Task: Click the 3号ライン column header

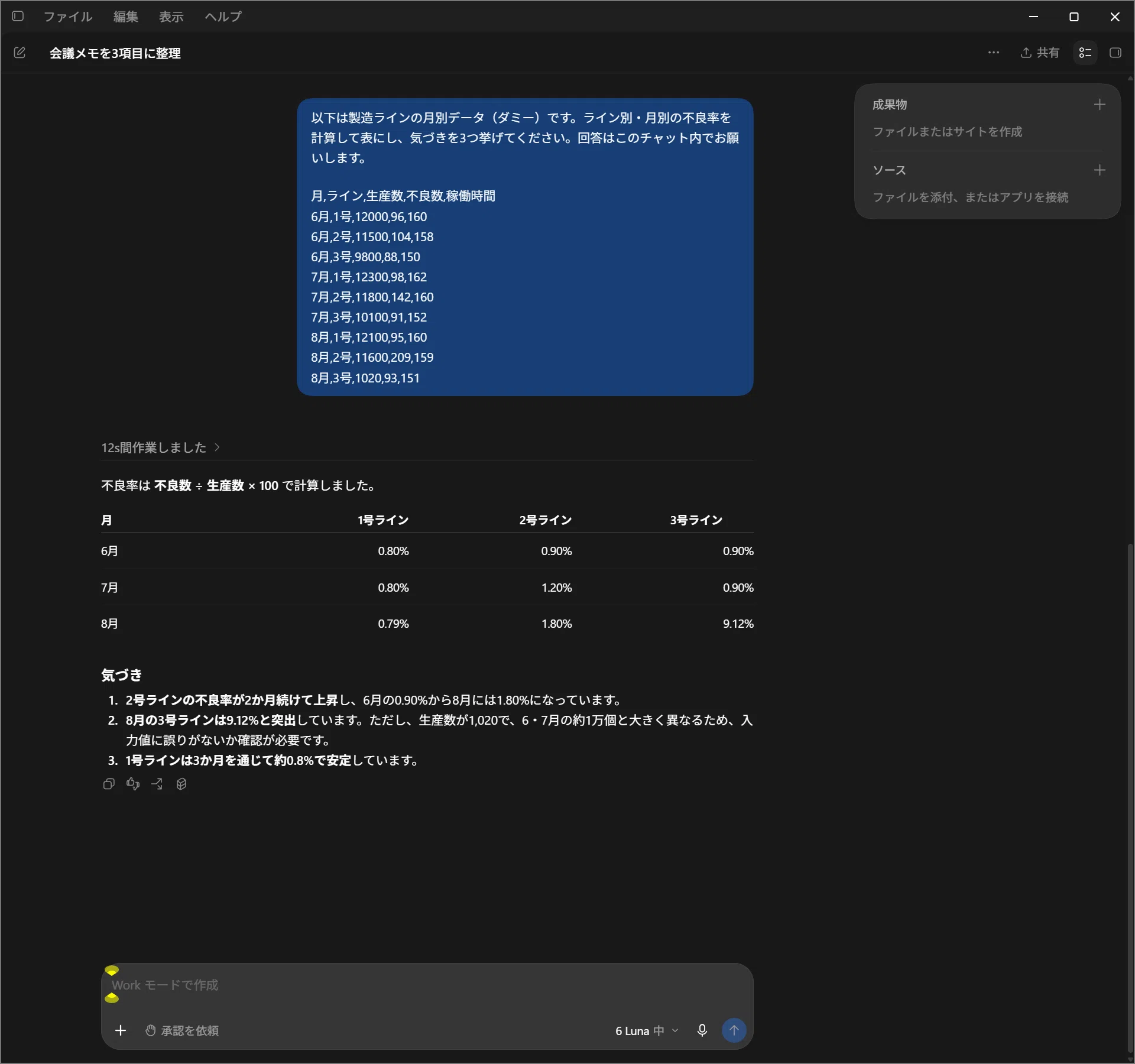Action: (696, 520)
